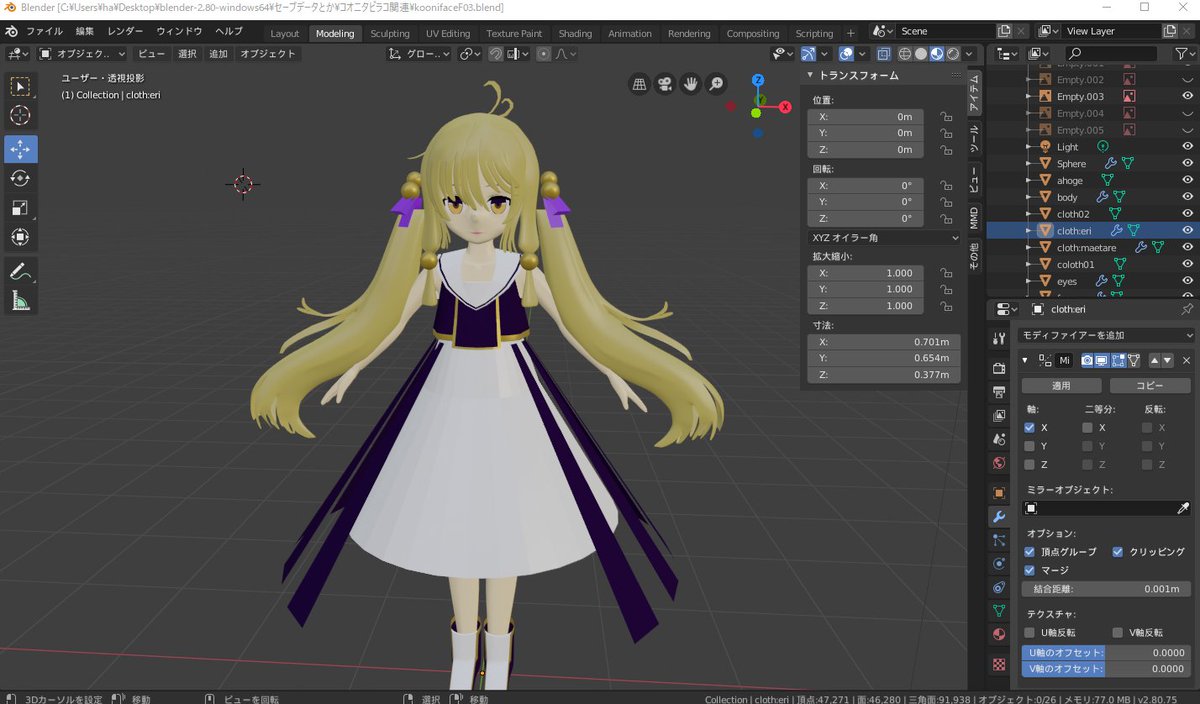Adjust the U軸のオフセット slider
The width and height of the screenshot is (1200, 704).
click(x=1106, y=652)
